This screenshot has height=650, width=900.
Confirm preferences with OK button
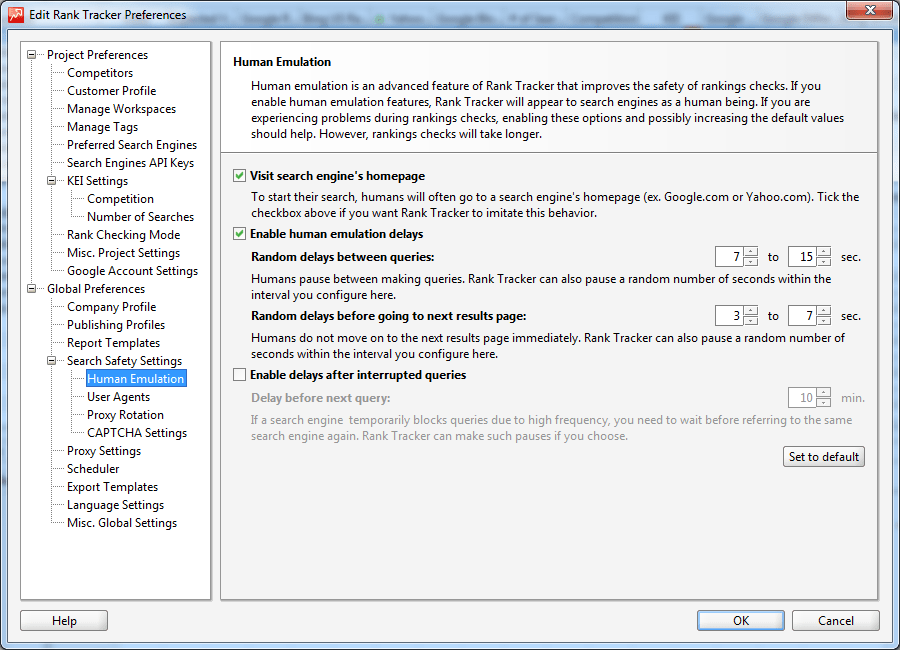[741, 621]
